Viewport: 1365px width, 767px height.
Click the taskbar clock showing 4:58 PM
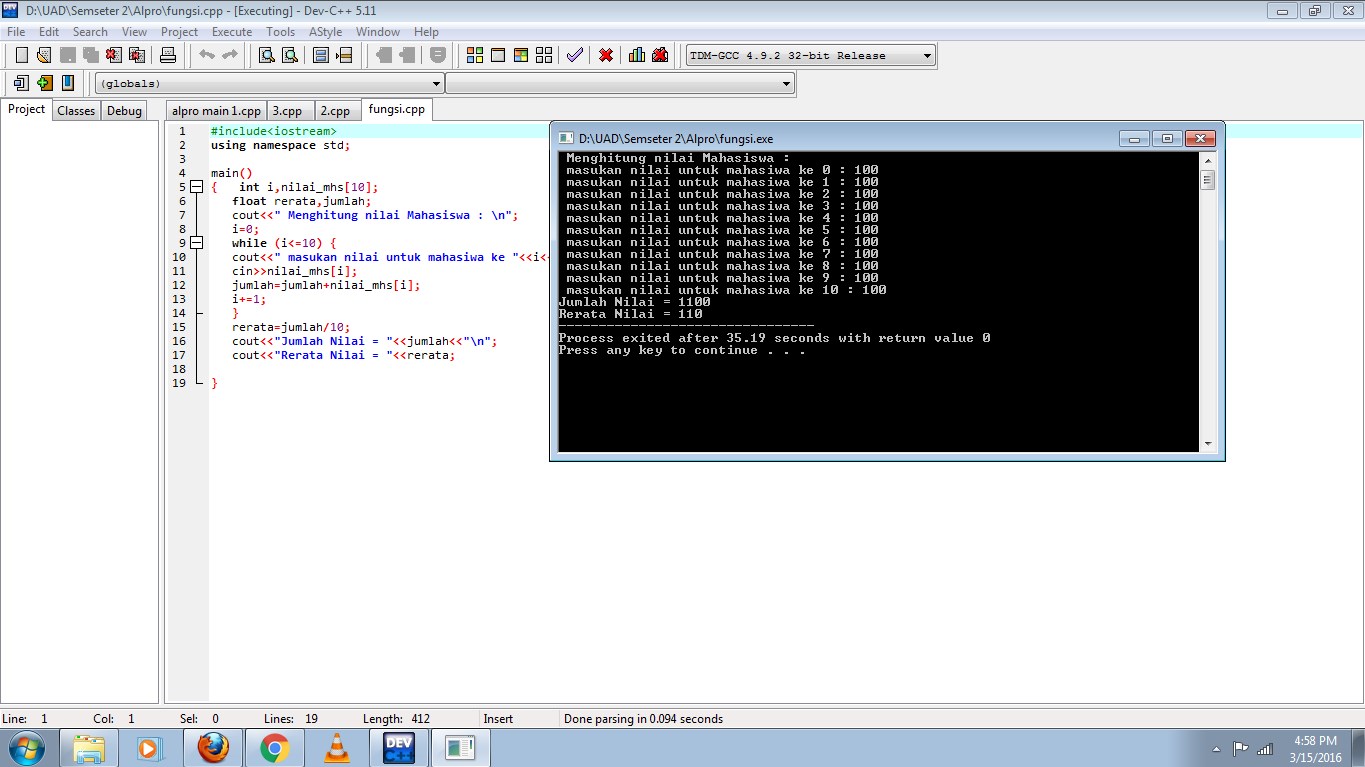pyautogui.click(x=1315, y=748)
